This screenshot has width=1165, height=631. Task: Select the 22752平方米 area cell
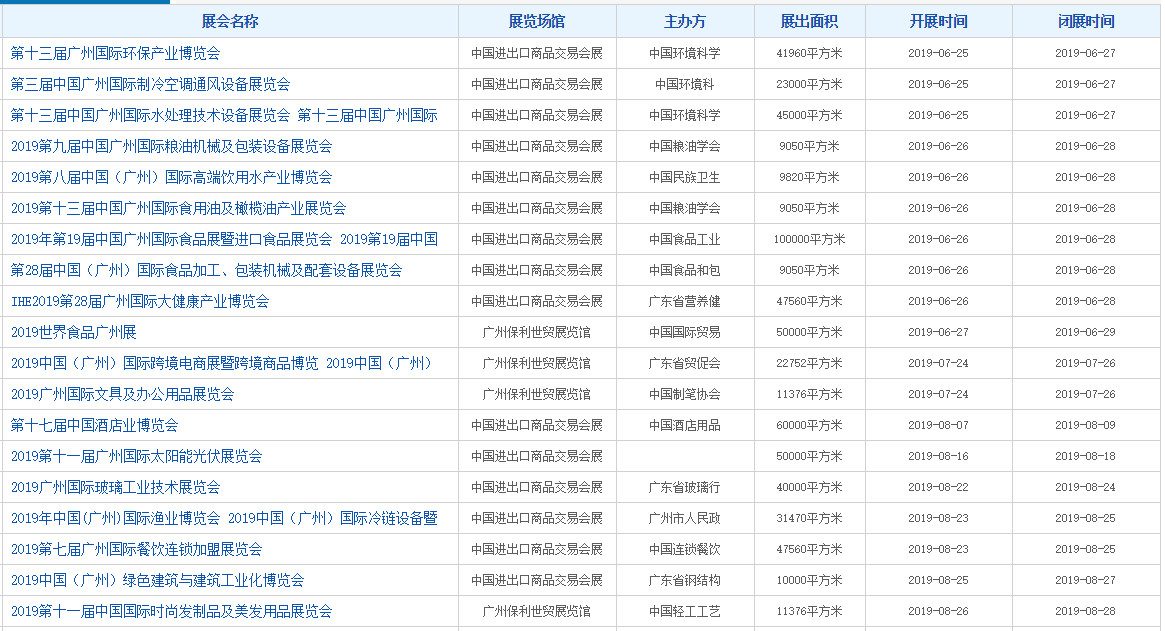click(x=809, y=363)
